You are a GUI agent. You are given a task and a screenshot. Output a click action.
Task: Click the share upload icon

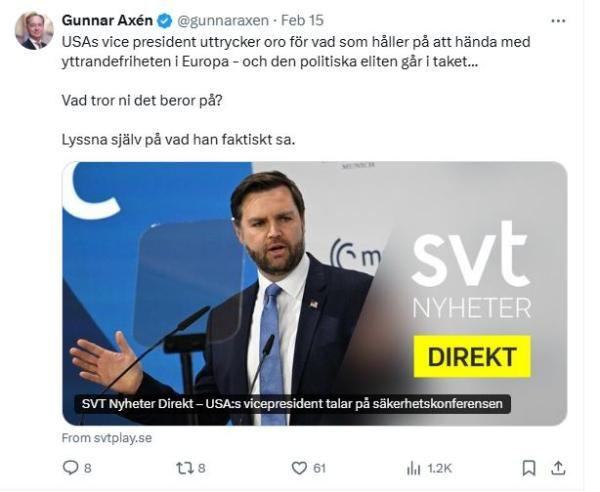click(x=558, y=468)
